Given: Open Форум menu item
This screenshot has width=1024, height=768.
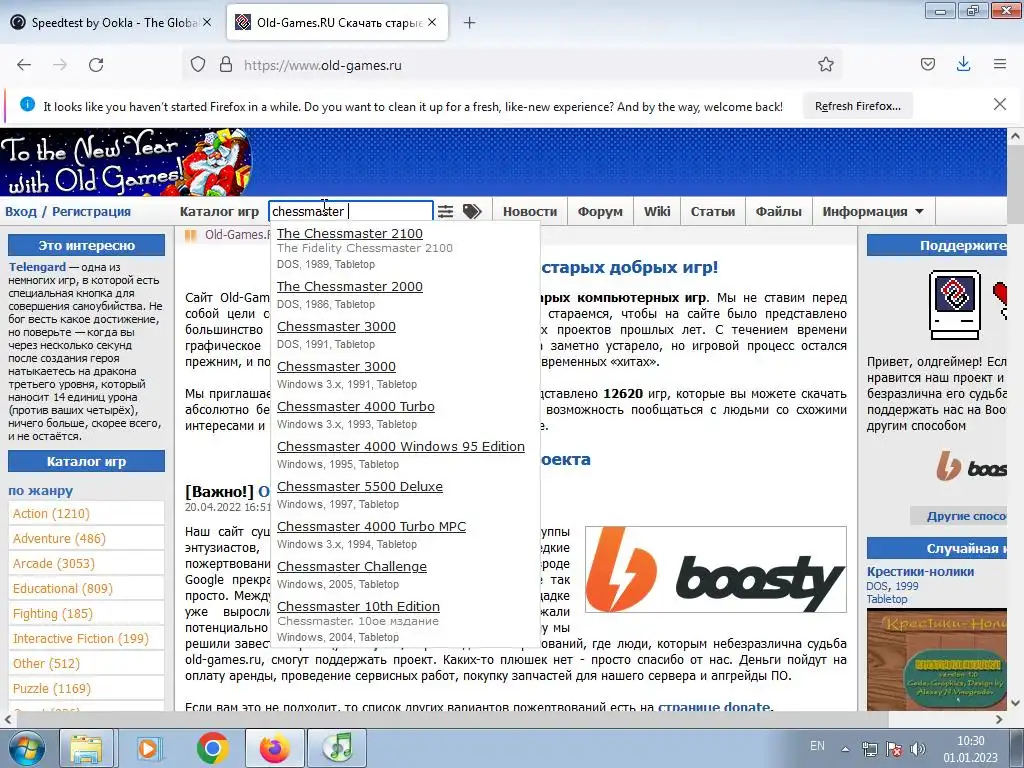Looking at the screenshot, I should pos(600,212).
